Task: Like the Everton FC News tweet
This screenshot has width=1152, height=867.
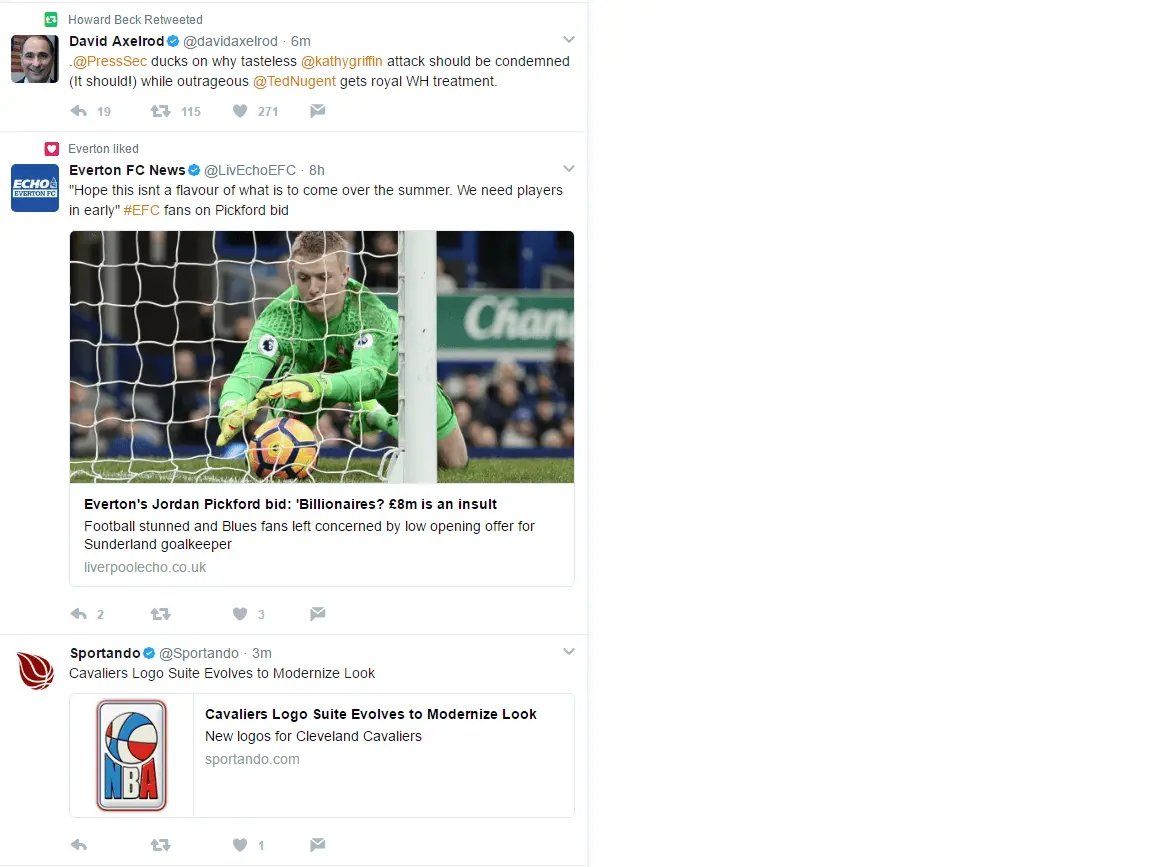Action: pyautogui.click(x=240, y=614)
